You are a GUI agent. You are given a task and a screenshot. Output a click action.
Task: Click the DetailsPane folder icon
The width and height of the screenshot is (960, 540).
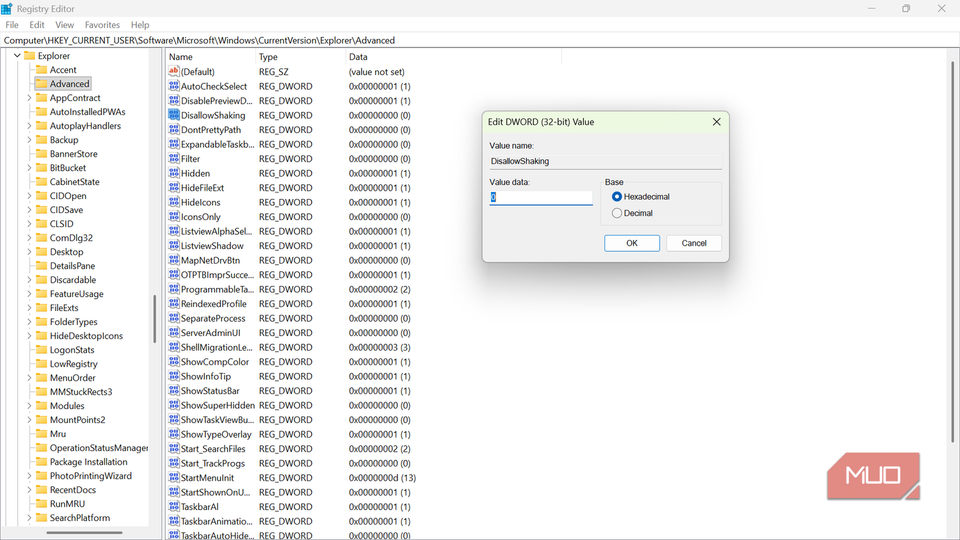pyautogui.click(x=42, y=266)
